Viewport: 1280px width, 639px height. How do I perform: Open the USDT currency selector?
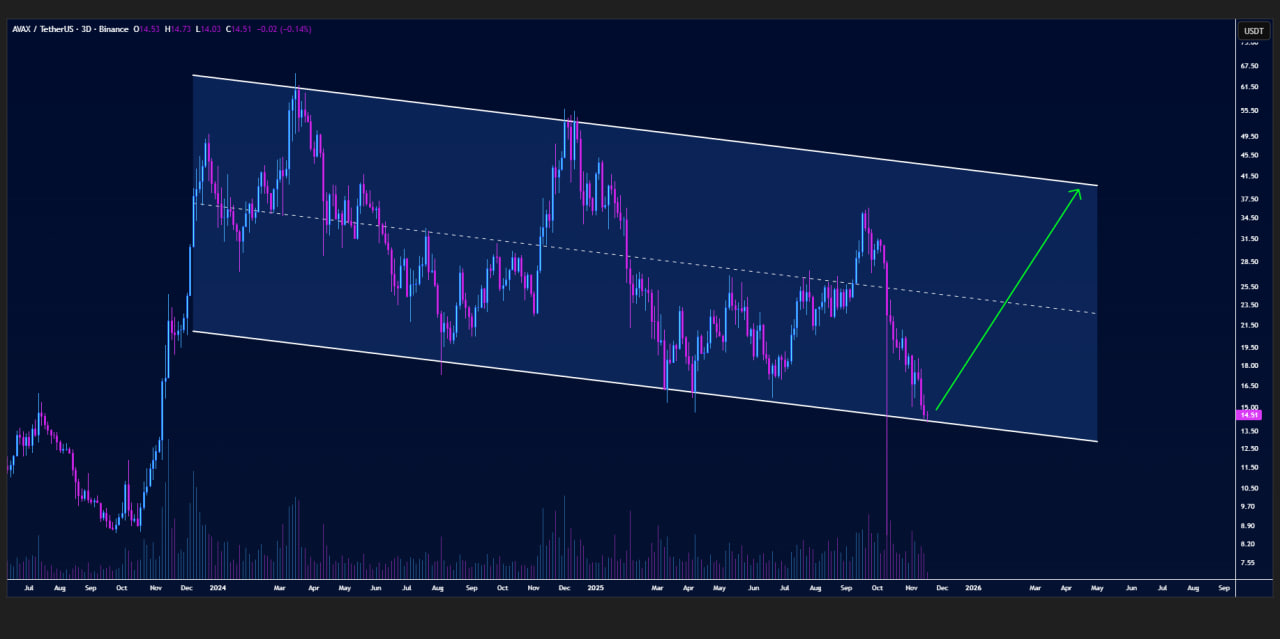[1252, 30]
